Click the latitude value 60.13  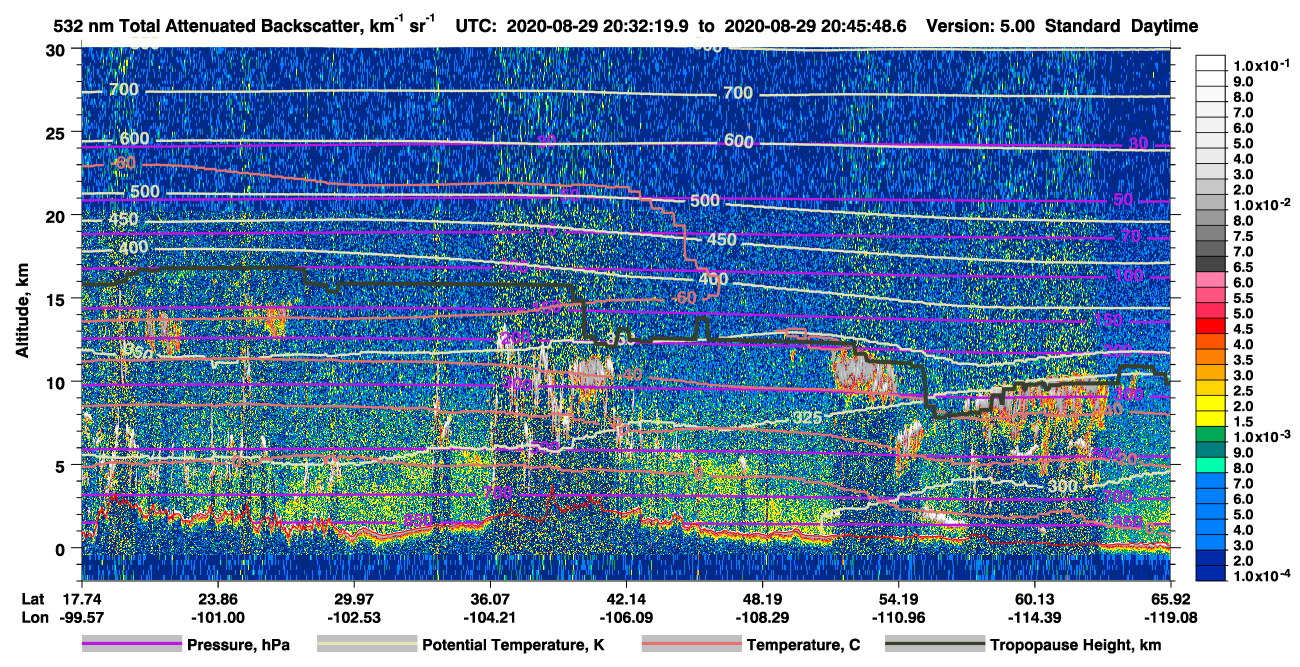pyautogui.click(x=1034, y=599)
